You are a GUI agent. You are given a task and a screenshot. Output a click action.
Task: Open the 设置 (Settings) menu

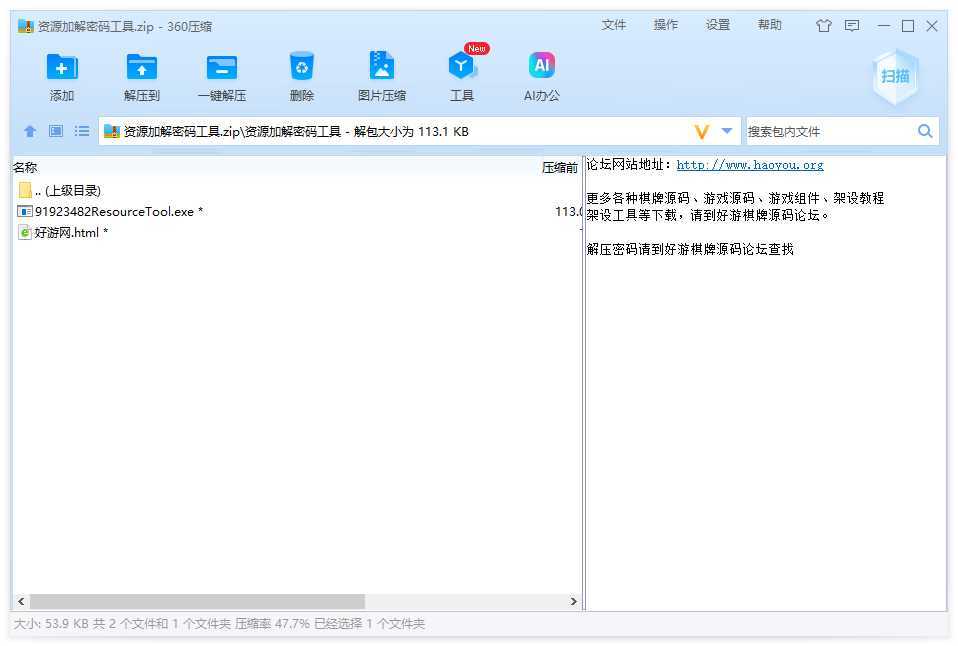[x=717, y=25]
